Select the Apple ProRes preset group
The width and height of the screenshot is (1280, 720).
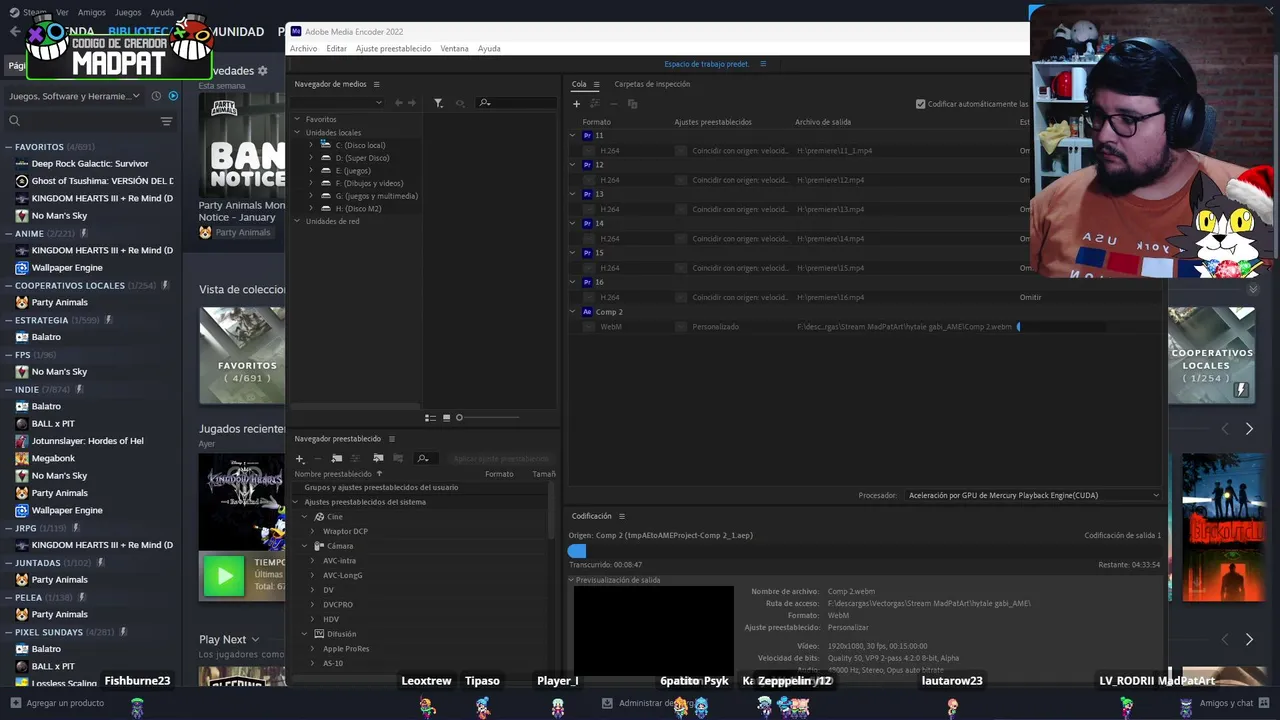click(346, 649)
